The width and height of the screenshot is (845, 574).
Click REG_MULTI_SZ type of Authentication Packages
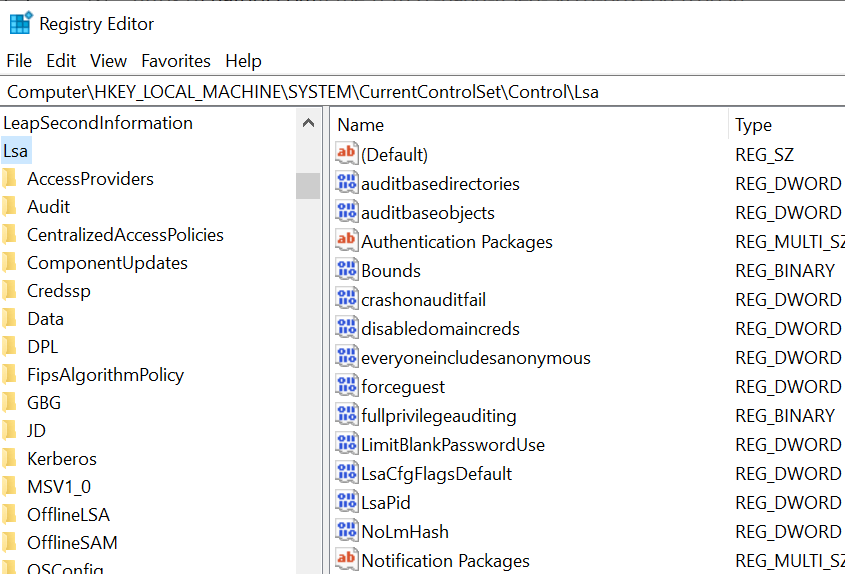tap(789, 242)
